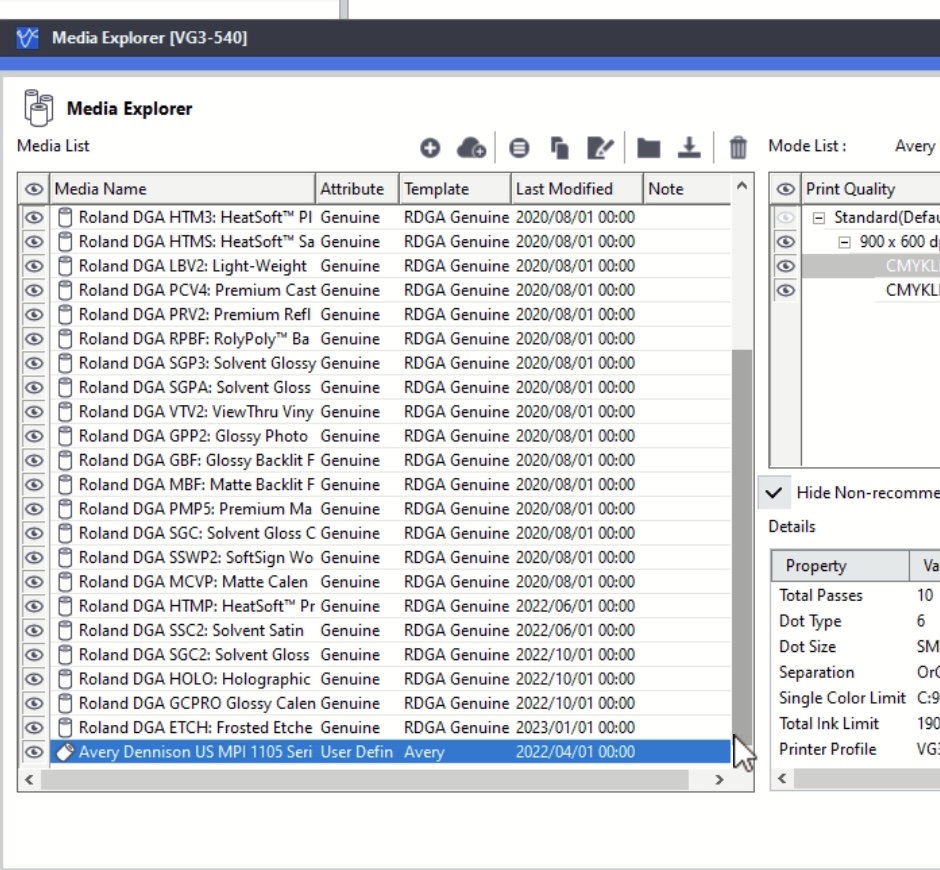The height and width of the screenshot is (870, 940).
Task: Click media roll icon for Roland DGA HTM3
Action: point(65,217)
